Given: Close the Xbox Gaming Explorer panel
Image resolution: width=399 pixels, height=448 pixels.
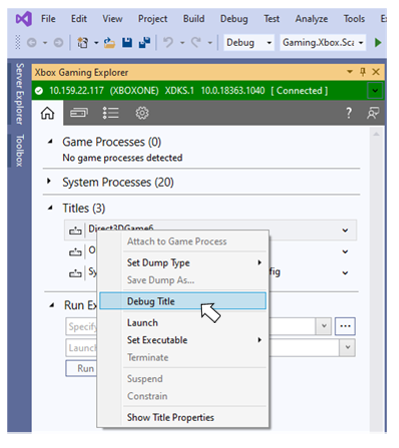Looking at the screenshot, I should (376, 72).
